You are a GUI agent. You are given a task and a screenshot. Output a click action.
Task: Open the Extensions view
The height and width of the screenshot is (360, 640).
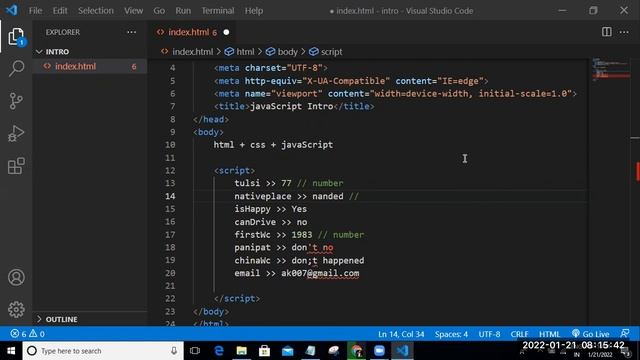(16, 166)
